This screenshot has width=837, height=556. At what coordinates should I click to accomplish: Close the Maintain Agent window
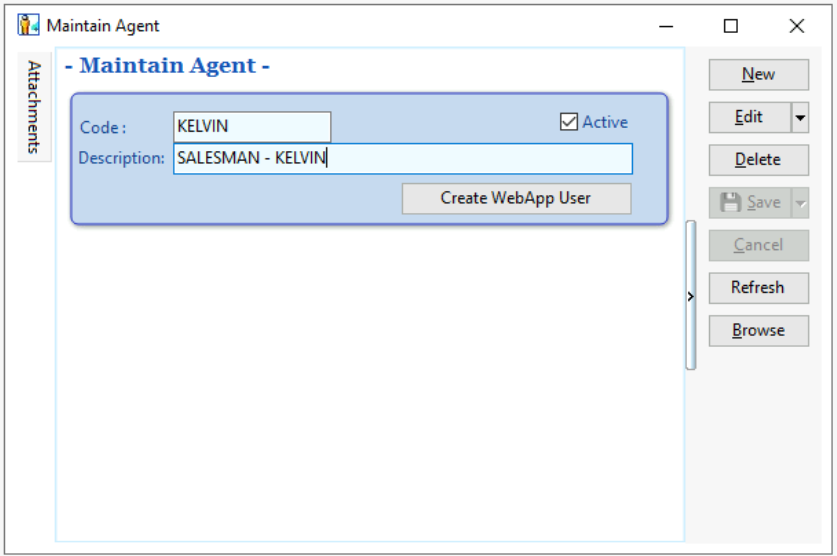click(796, 26)
